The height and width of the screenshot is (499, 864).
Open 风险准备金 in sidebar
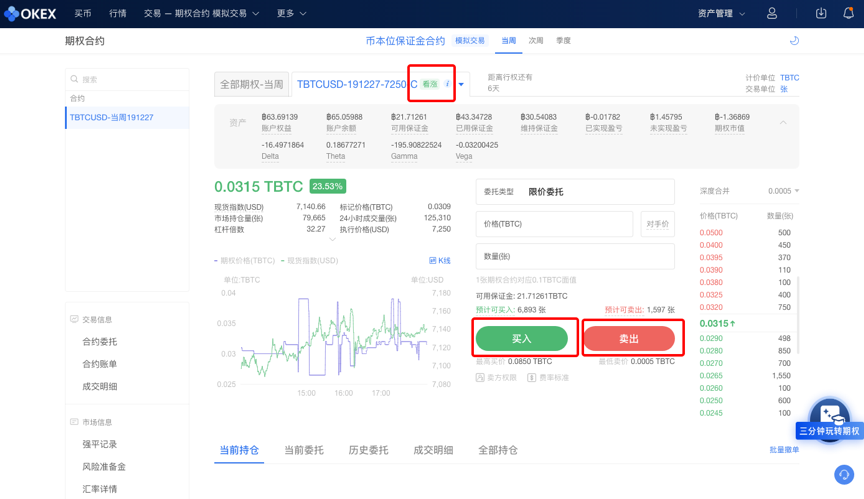[104, 467]
